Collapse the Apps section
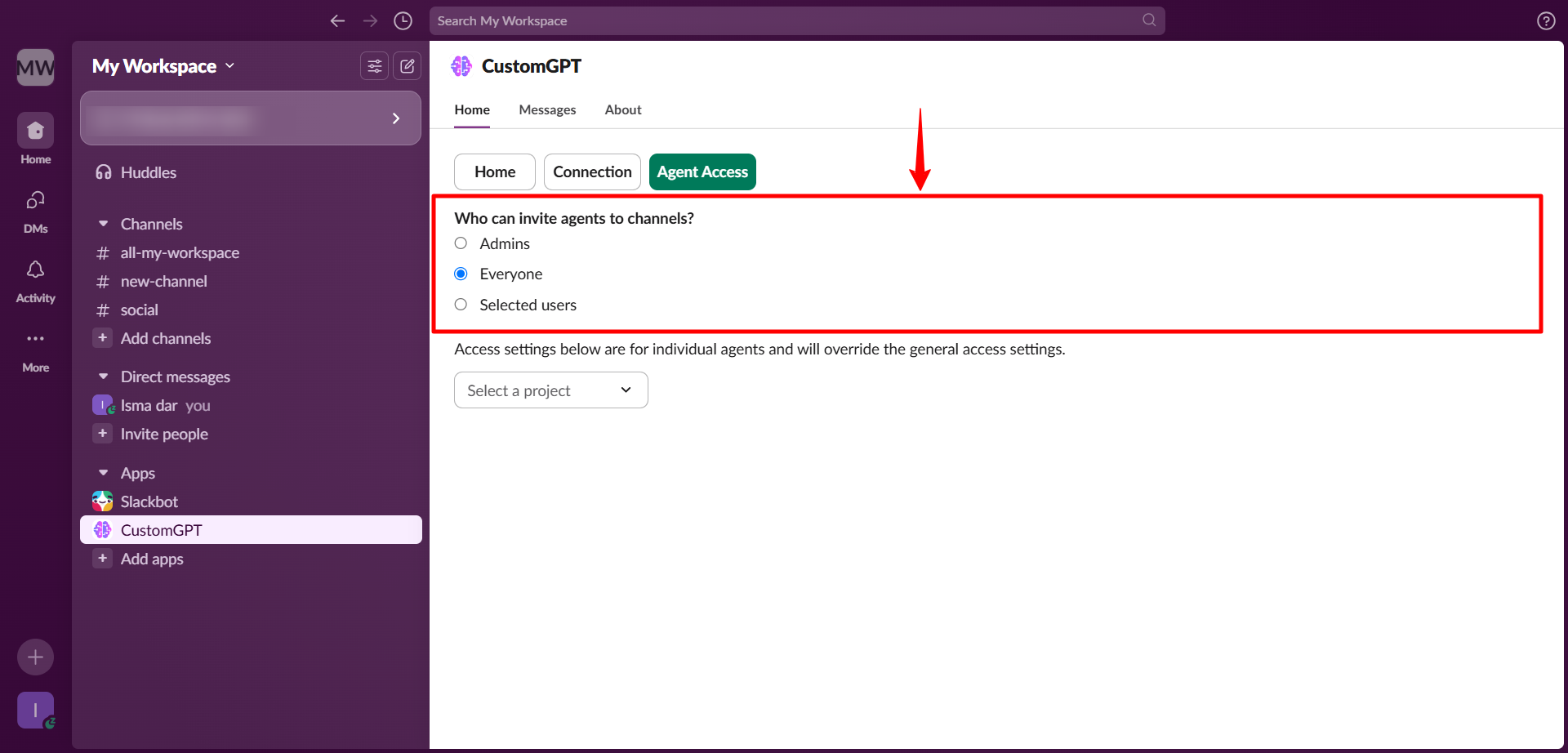This screenshot has width=1568, height=753. tap(104, 473)
